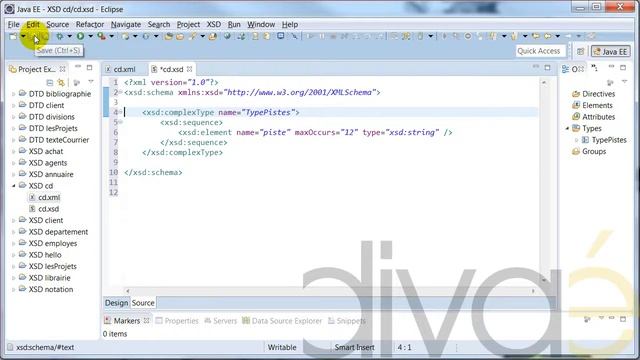Open the Edit menu
The image size is (640, 360).
pyautogui.click(x=33, y=24)
